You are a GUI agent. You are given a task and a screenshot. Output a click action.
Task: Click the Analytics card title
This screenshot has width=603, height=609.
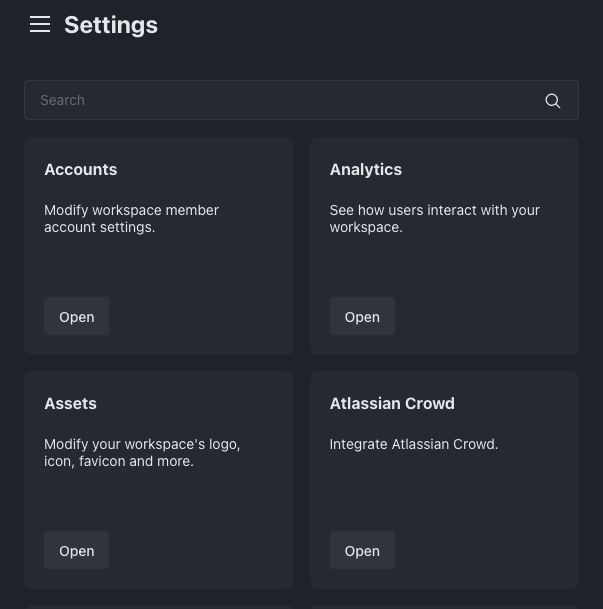pos(366,170)
